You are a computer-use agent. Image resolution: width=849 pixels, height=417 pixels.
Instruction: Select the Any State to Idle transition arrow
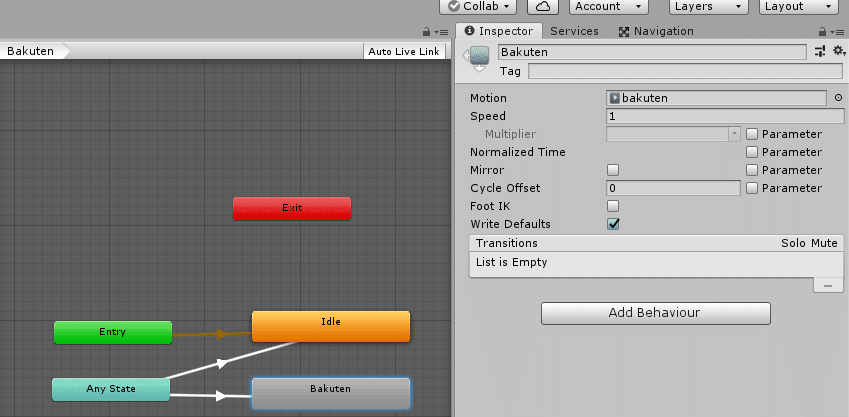pos(222,363)
